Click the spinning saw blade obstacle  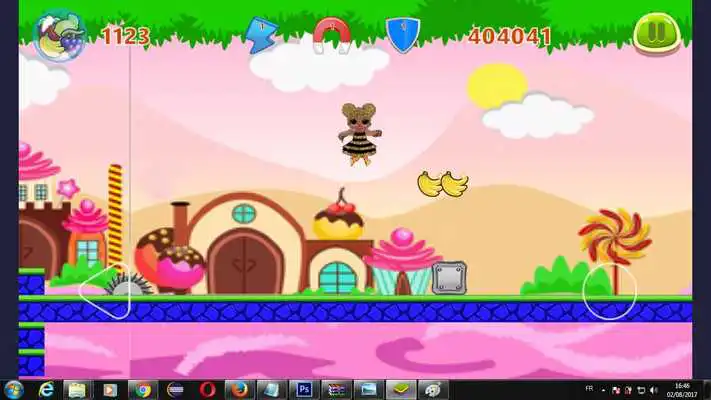click(x=127, y=286)
